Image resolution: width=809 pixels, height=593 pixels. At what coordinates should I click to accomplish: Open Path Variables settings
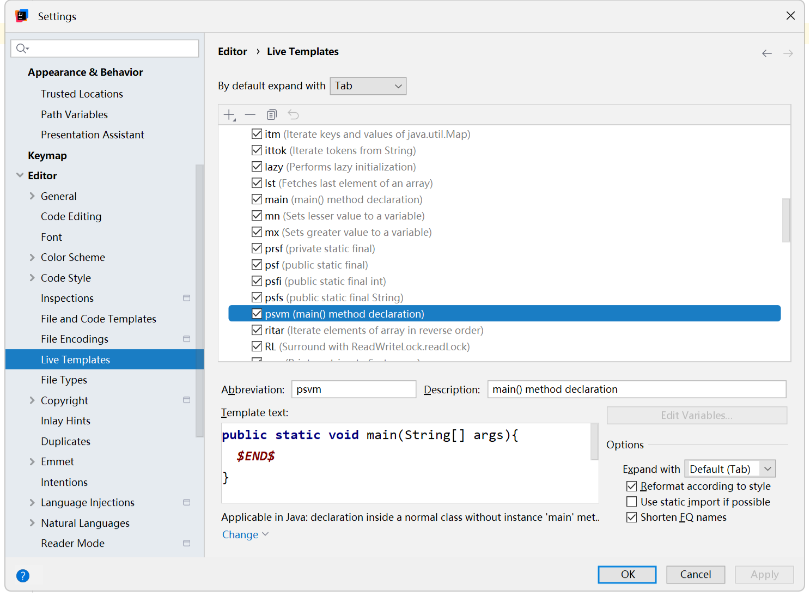click(74, 115)
